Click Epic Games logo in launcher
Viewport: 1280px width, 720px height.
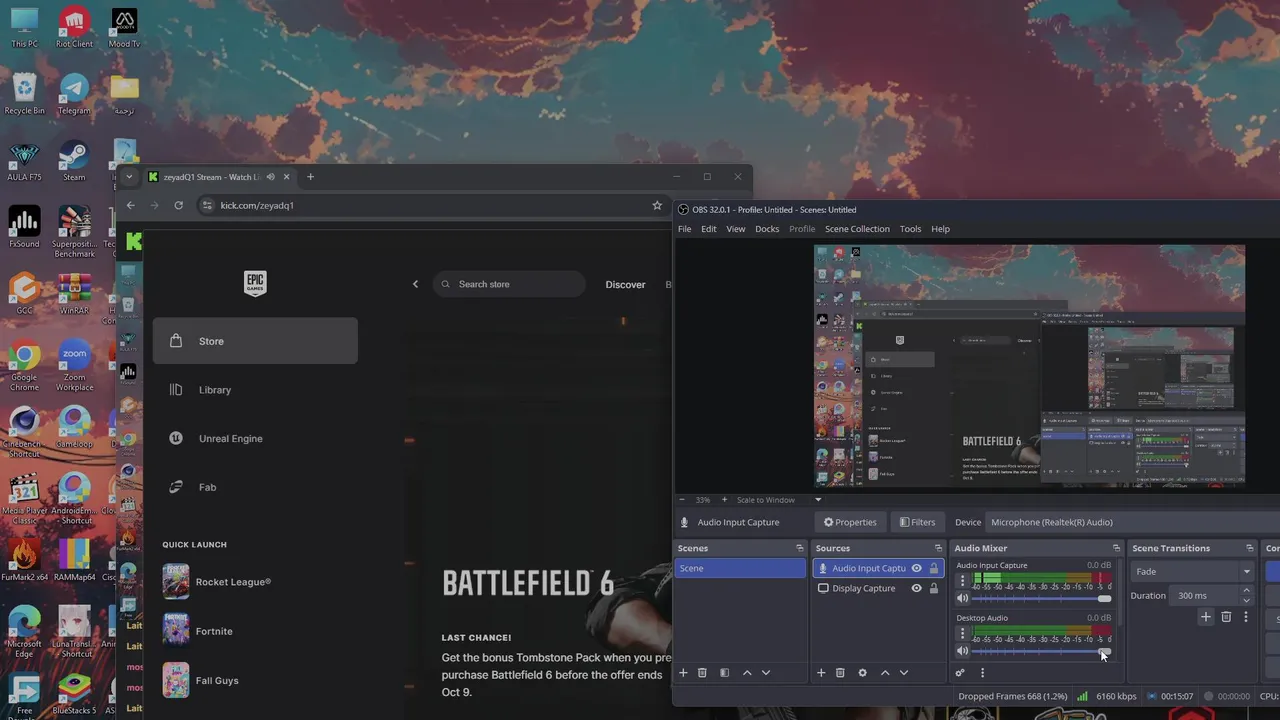255,283
